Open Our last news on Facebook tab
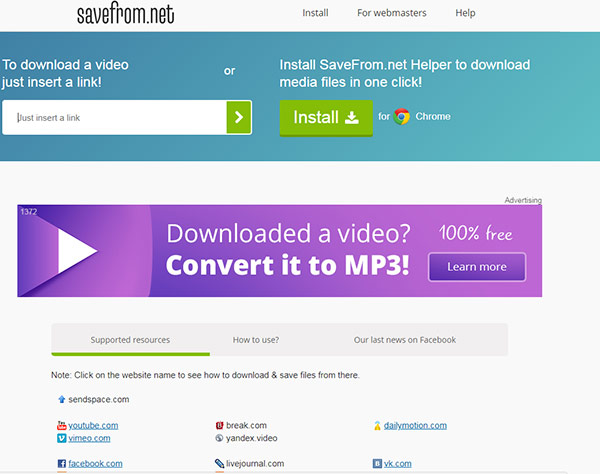600x474 pixels. 405,340
